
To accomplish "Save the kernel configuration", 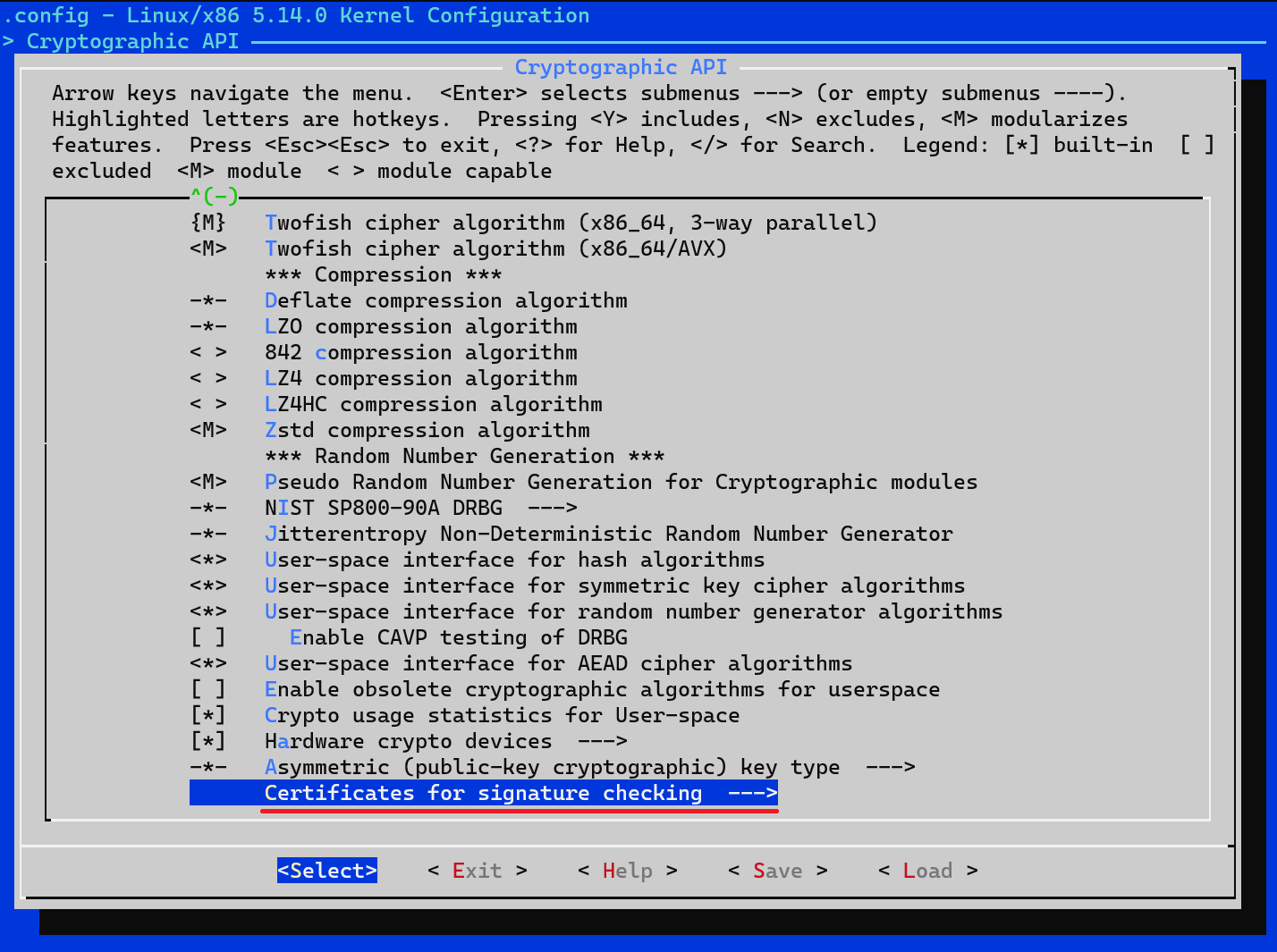I will (x=776, y=870).
